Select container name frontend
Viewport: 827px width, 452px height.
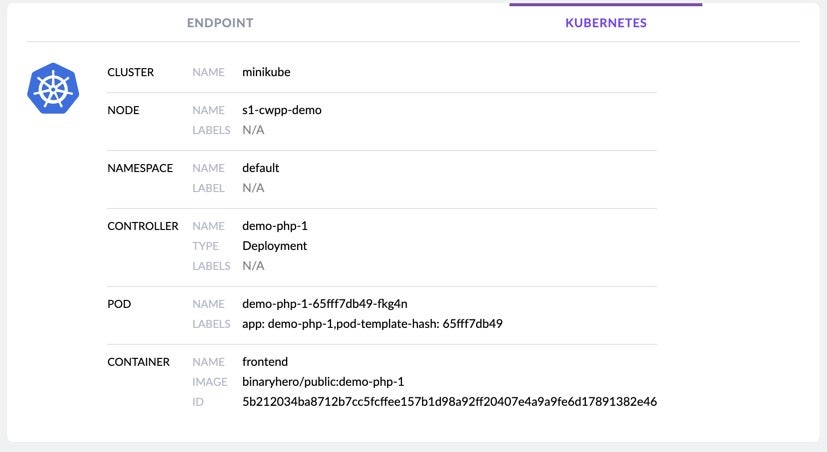pyautogui.click(x=265, y=362)
